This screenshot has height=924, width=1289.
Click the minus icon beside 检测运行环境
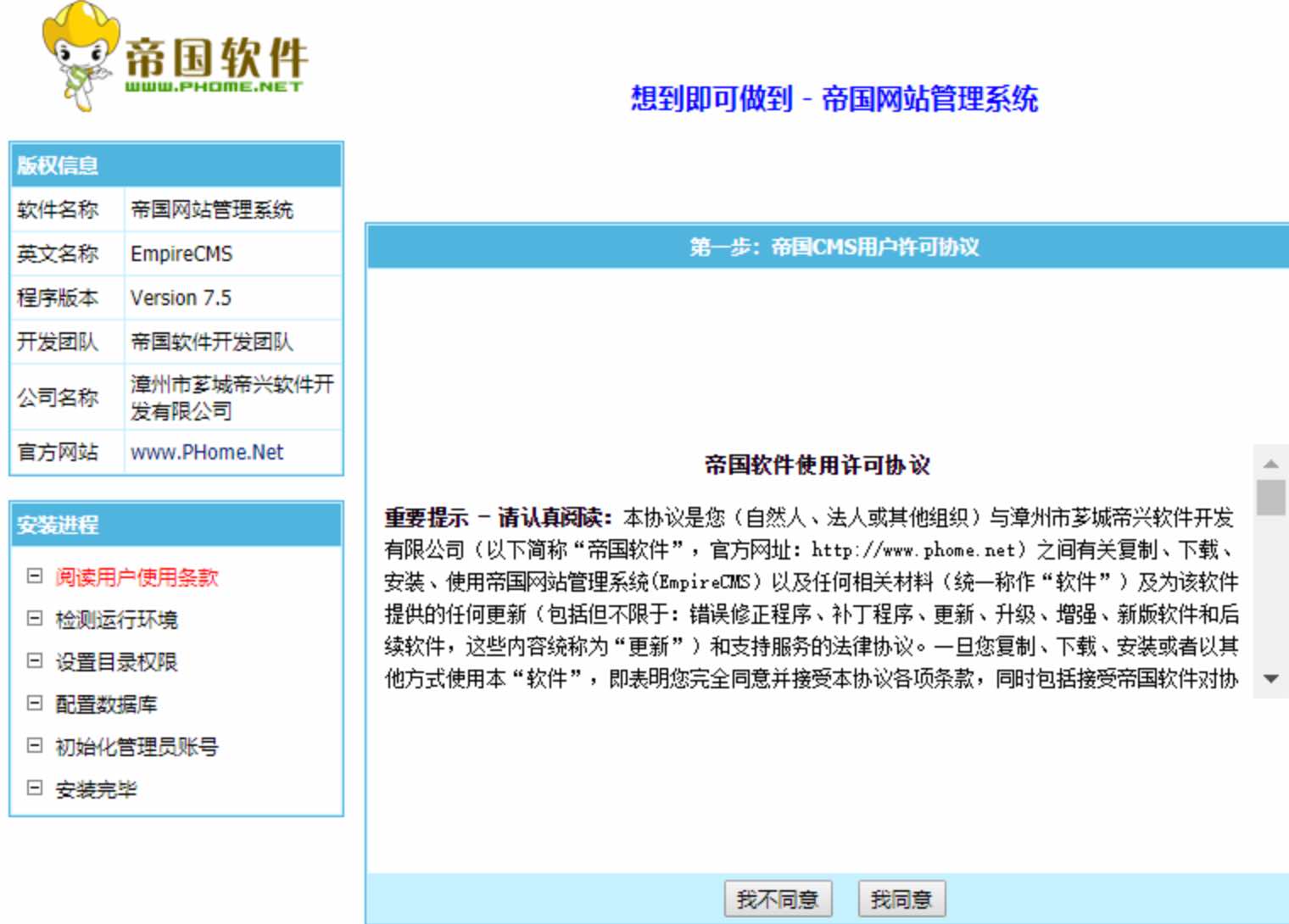pyautogui.click(x=35, y=619)
